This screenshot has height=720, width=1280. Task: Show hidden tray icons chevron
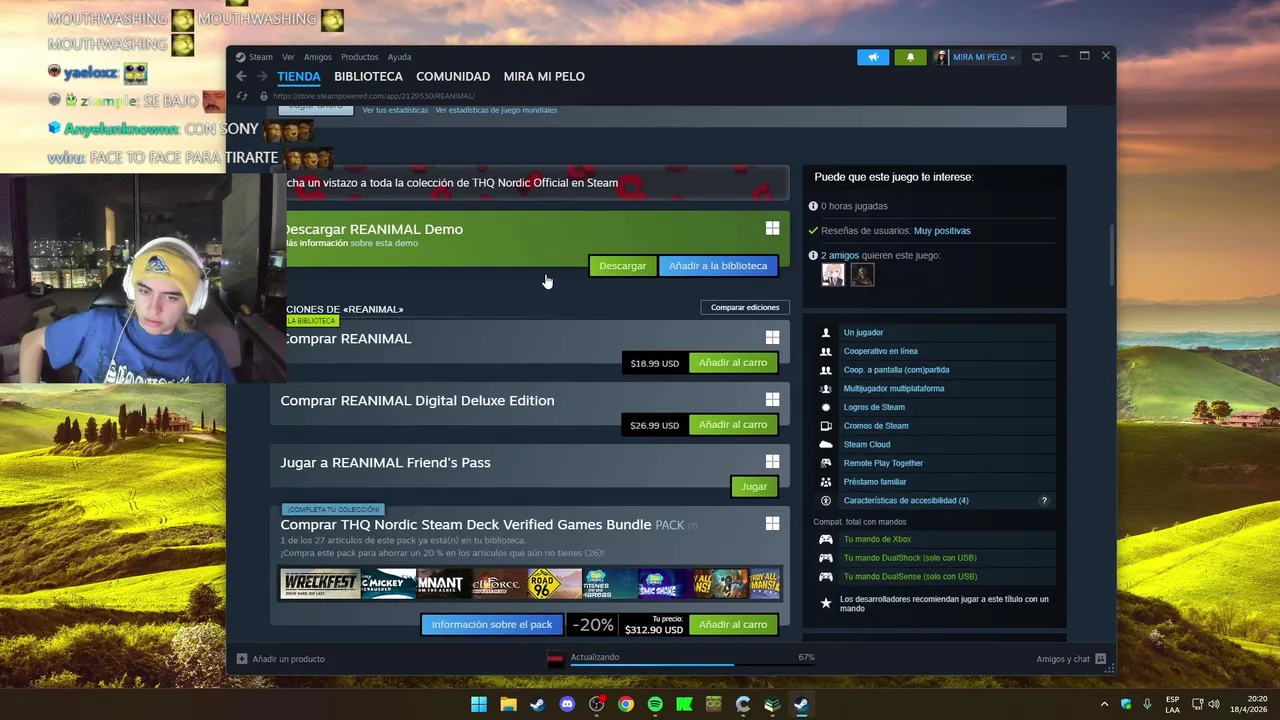(x=1104, y=704)
